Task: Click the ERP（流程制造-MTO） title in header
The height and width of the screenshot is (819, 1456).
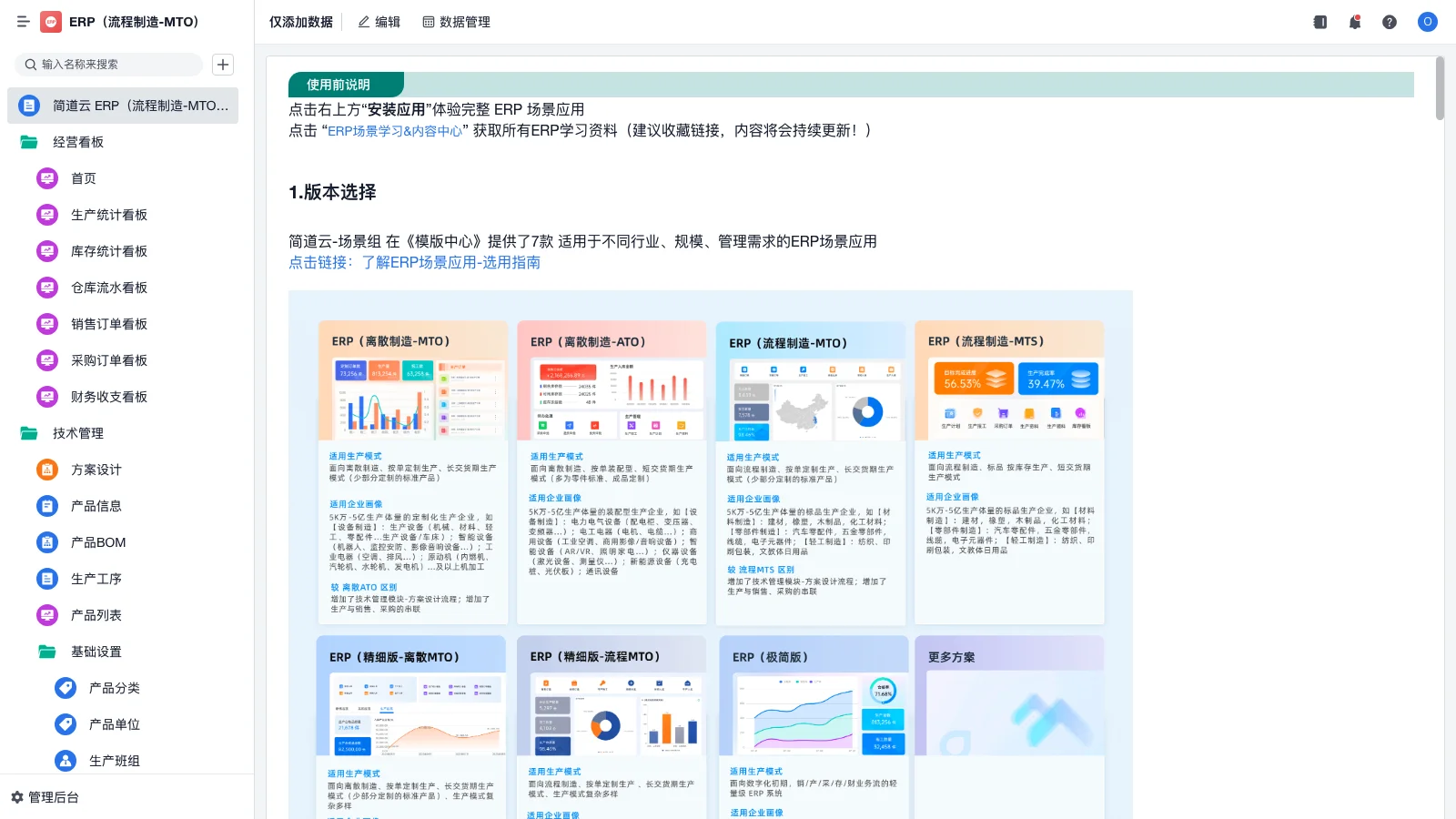Action: tap(134, 22)
